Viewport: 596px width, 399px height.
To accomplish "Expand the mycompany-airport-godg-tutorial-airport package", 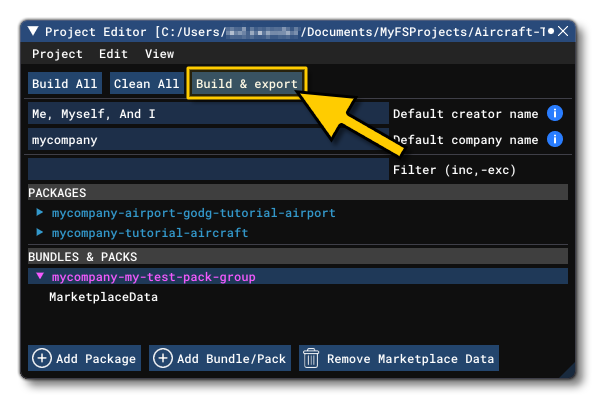I will pos(40,212).
